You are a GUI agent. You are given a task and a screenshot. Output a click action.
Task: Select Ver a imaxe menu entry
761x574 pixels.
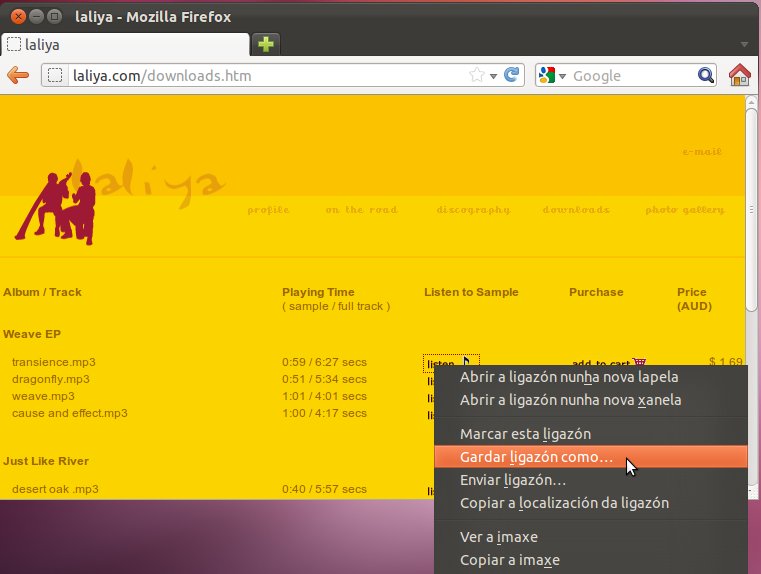coord(591,537)
